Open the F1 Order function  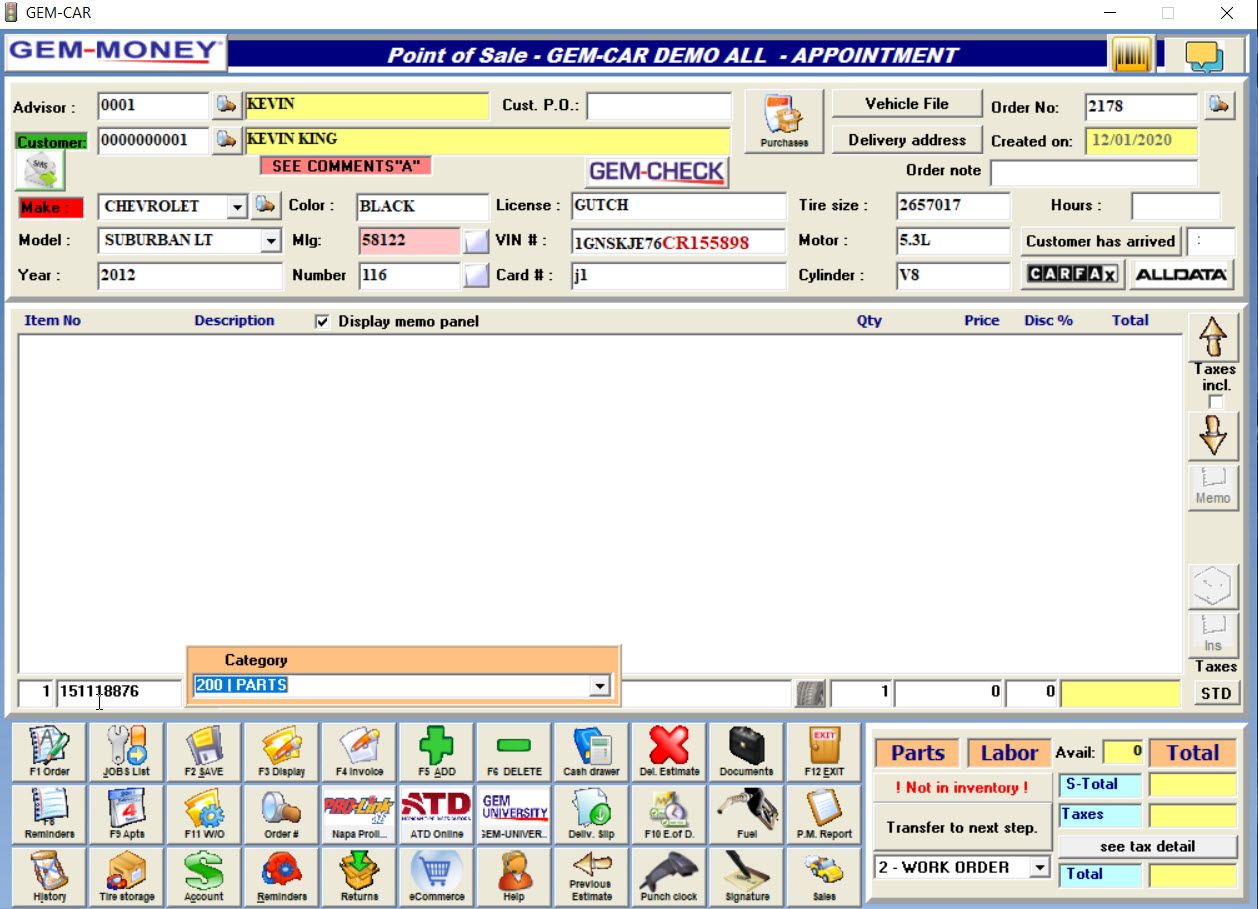(x=49, y=752)
